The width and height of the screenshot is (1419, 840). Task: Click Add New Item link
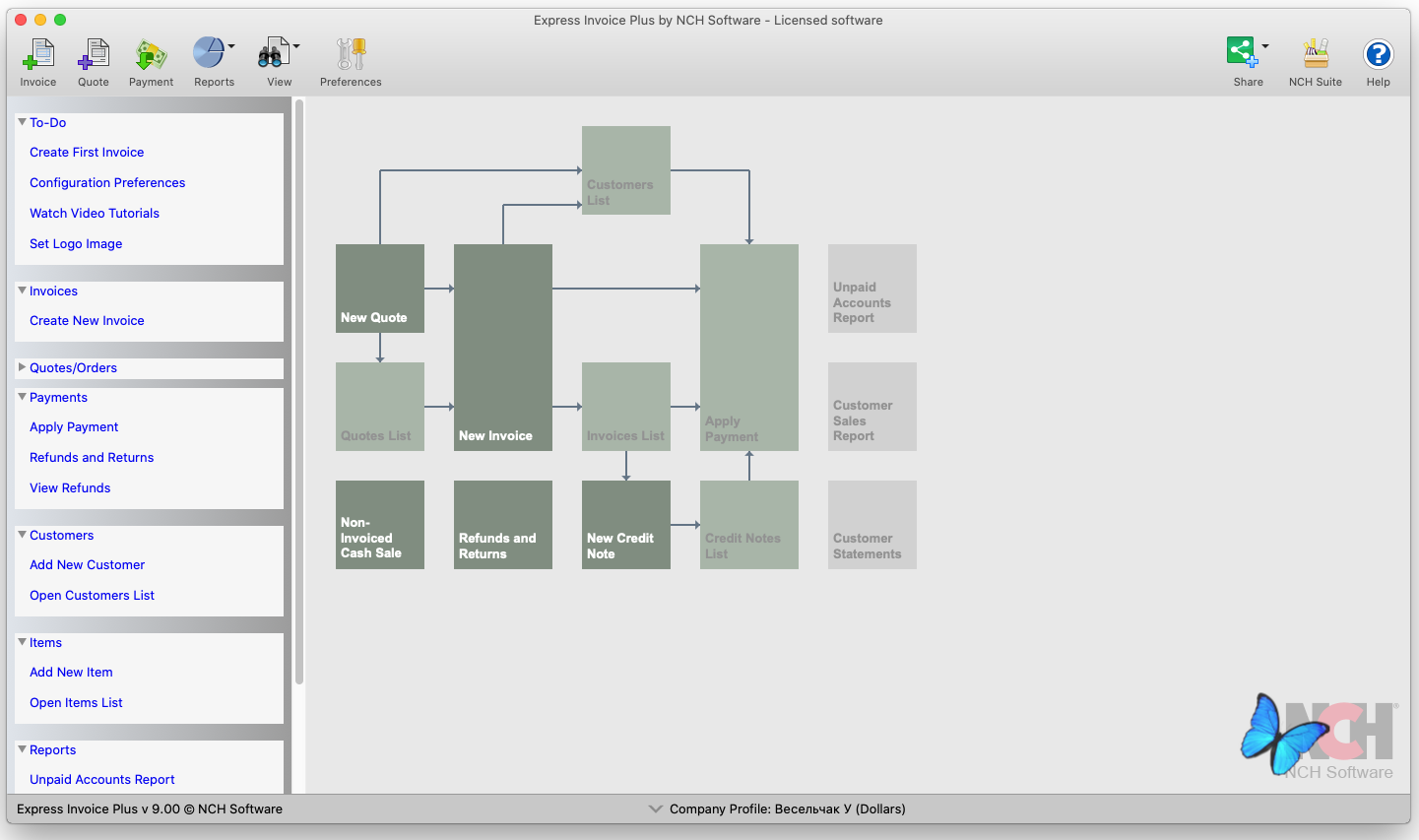71,673
